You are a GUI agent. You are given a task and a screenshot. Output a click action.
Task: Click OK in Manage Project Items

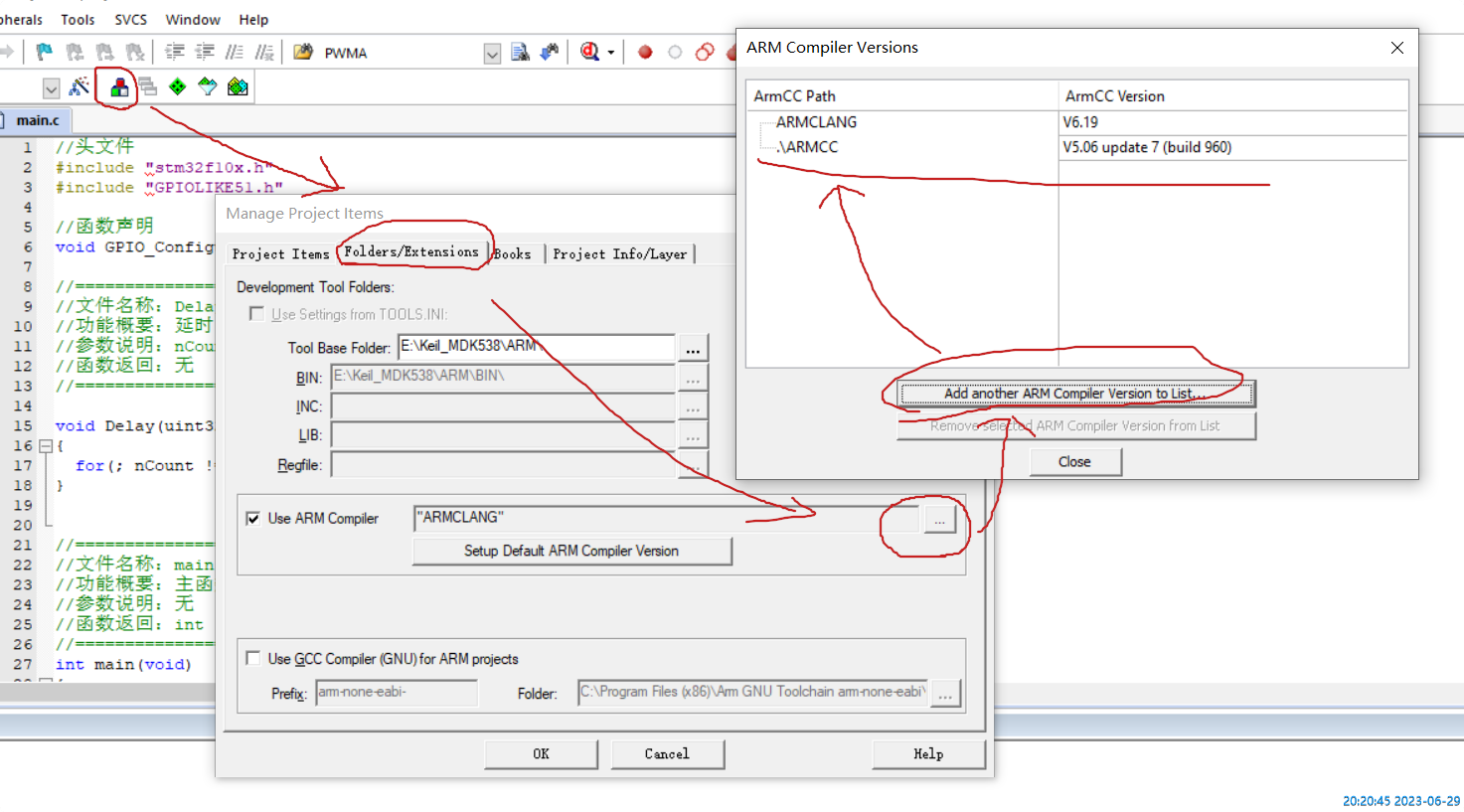tap(541, 753)
